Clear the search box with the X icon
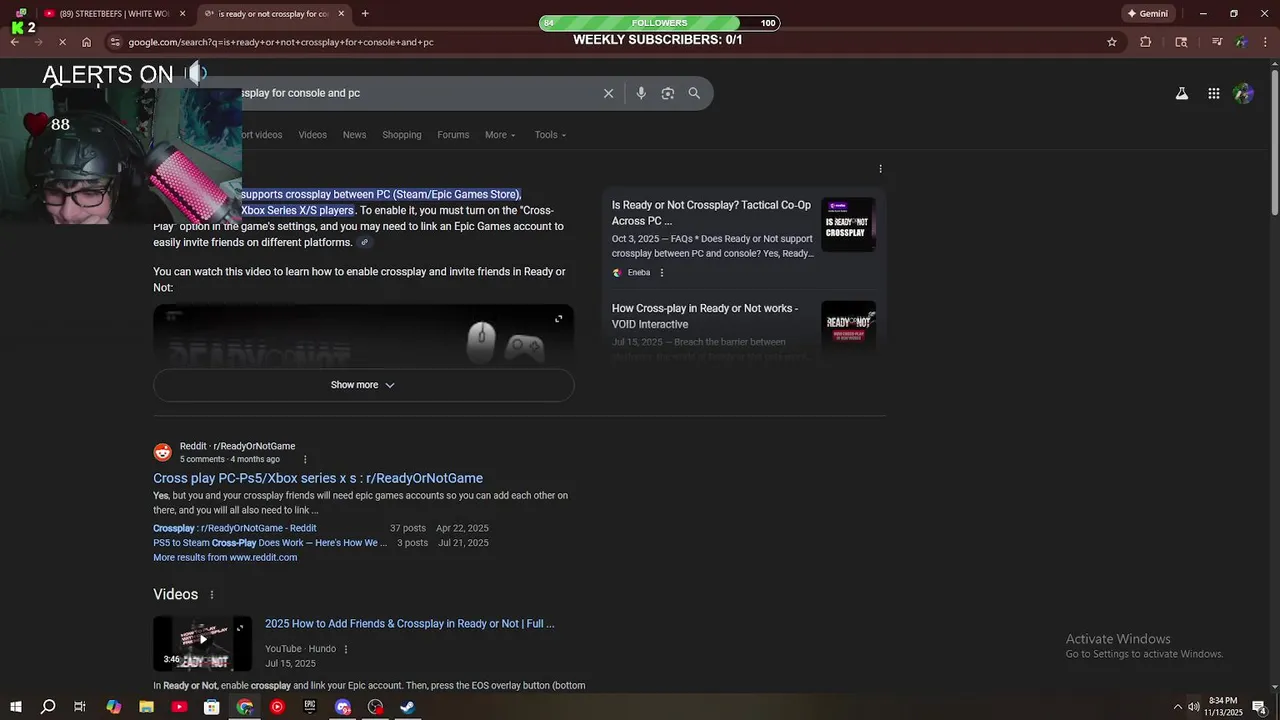 click(608, 93)
